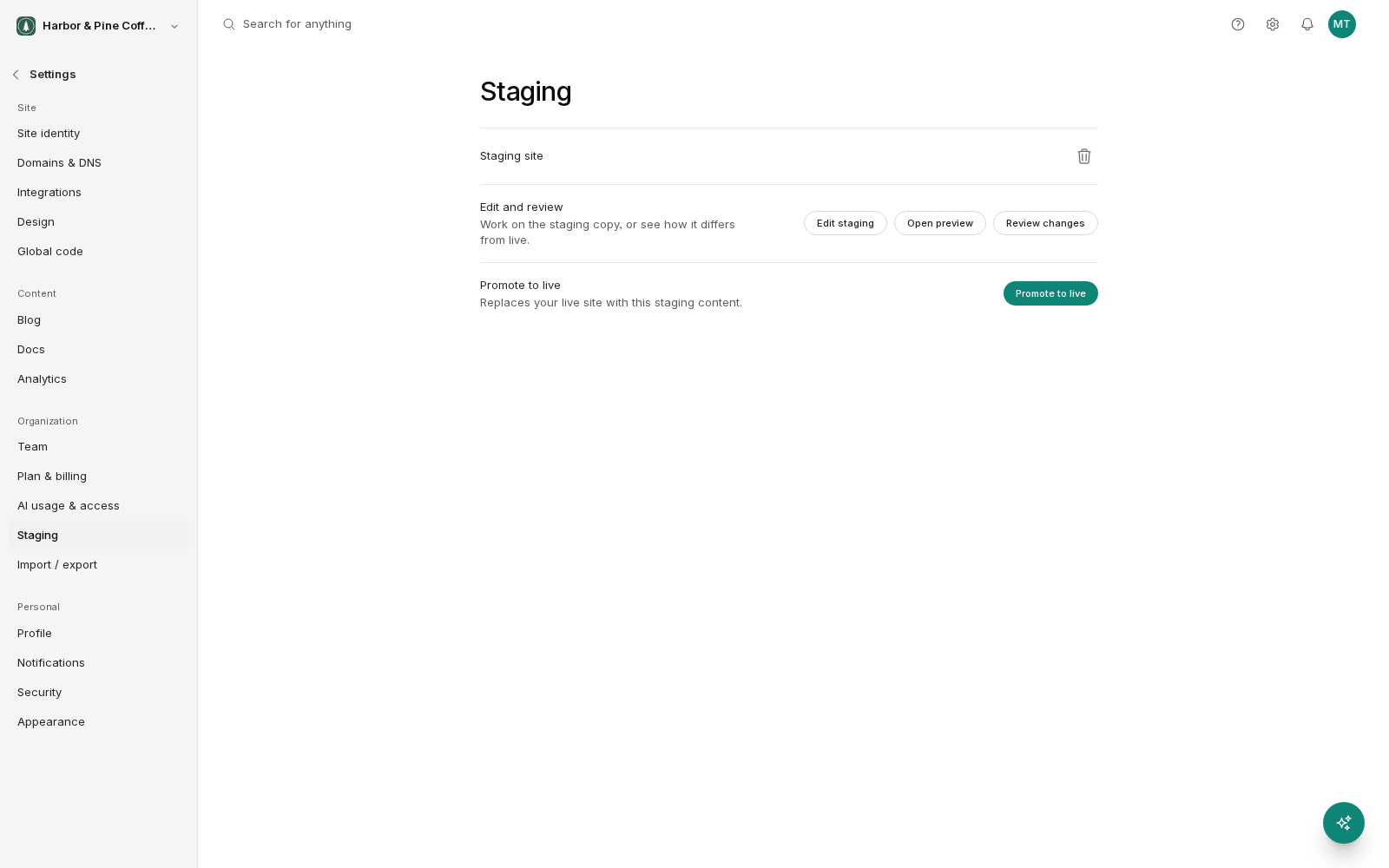
Task: Open MT user avatar menu
Action: pos(1342,24)
